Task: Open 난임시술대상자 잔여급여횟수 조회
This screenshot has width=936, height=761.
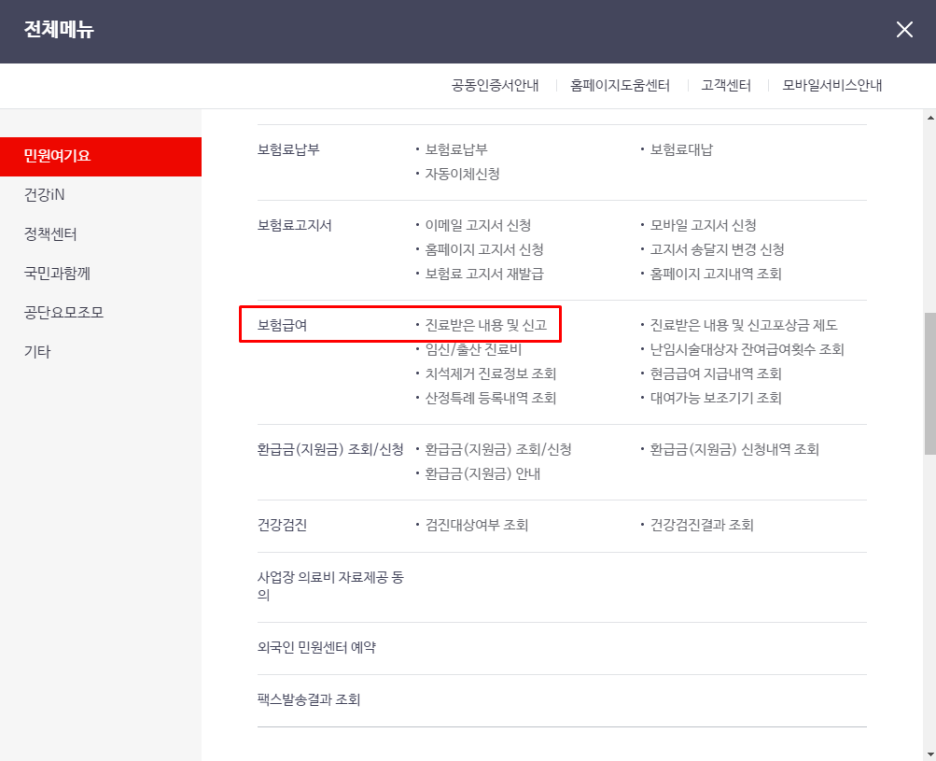Action: (x=747, y=350)
